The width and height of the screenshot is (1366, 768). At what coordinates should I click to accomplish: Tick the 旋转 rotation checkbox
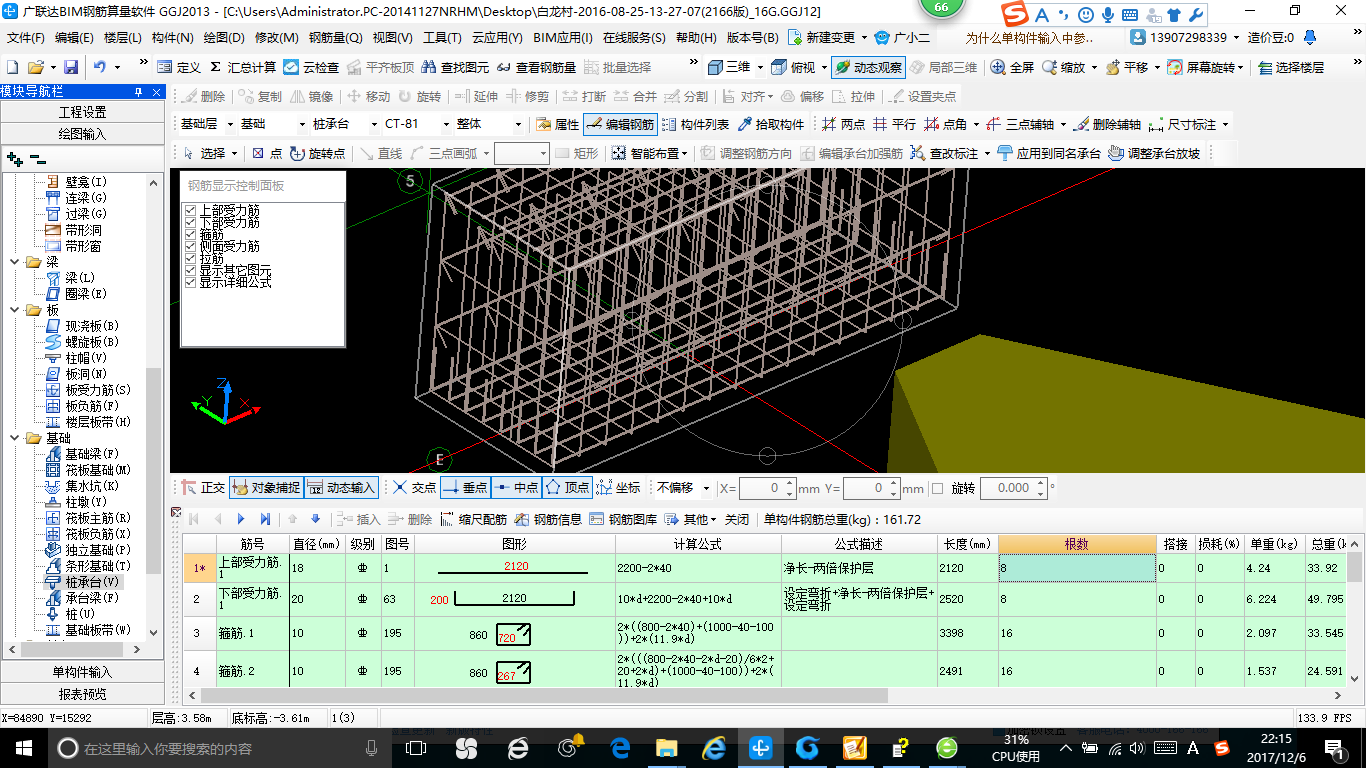point(937,488)
